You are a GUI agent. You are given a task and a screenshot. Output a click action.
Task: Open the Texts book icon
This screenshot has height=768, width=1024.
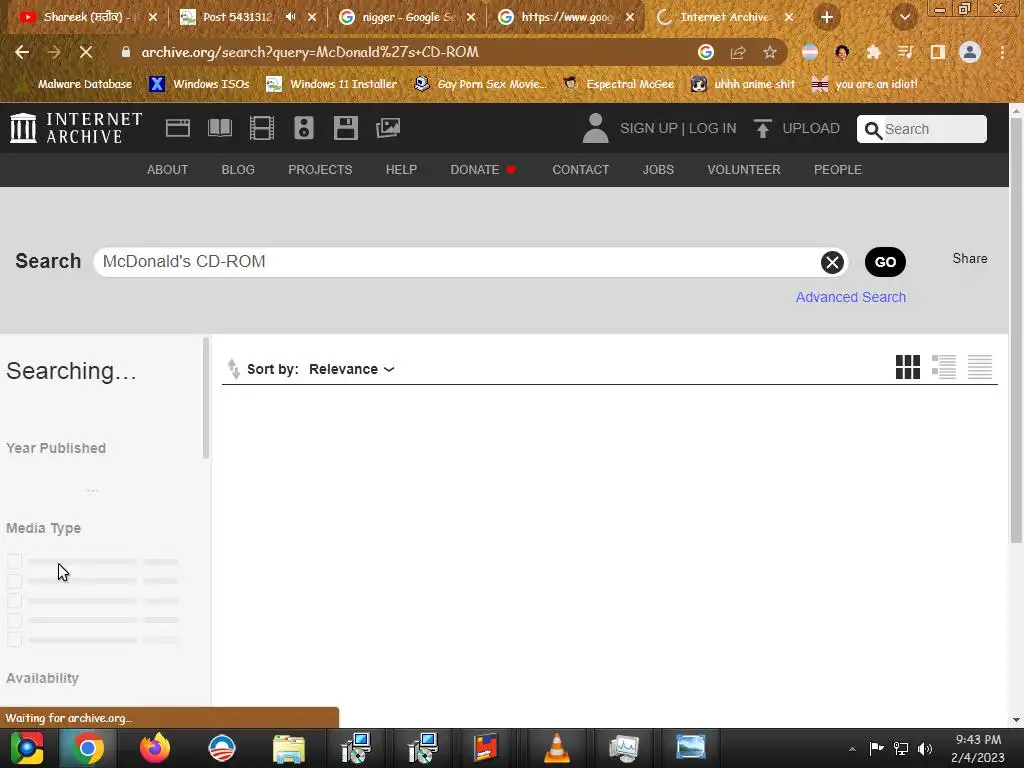tap(219, 128)
